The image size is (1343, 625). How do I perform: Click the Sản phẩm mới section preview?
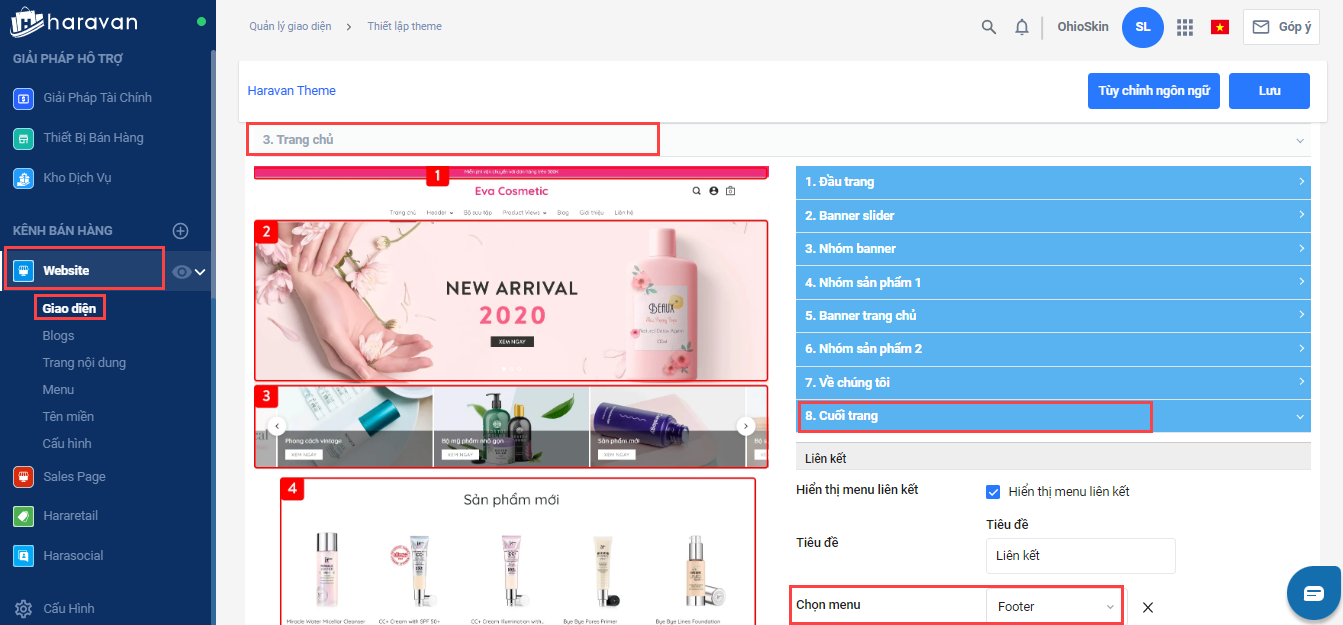pos(517,551)
